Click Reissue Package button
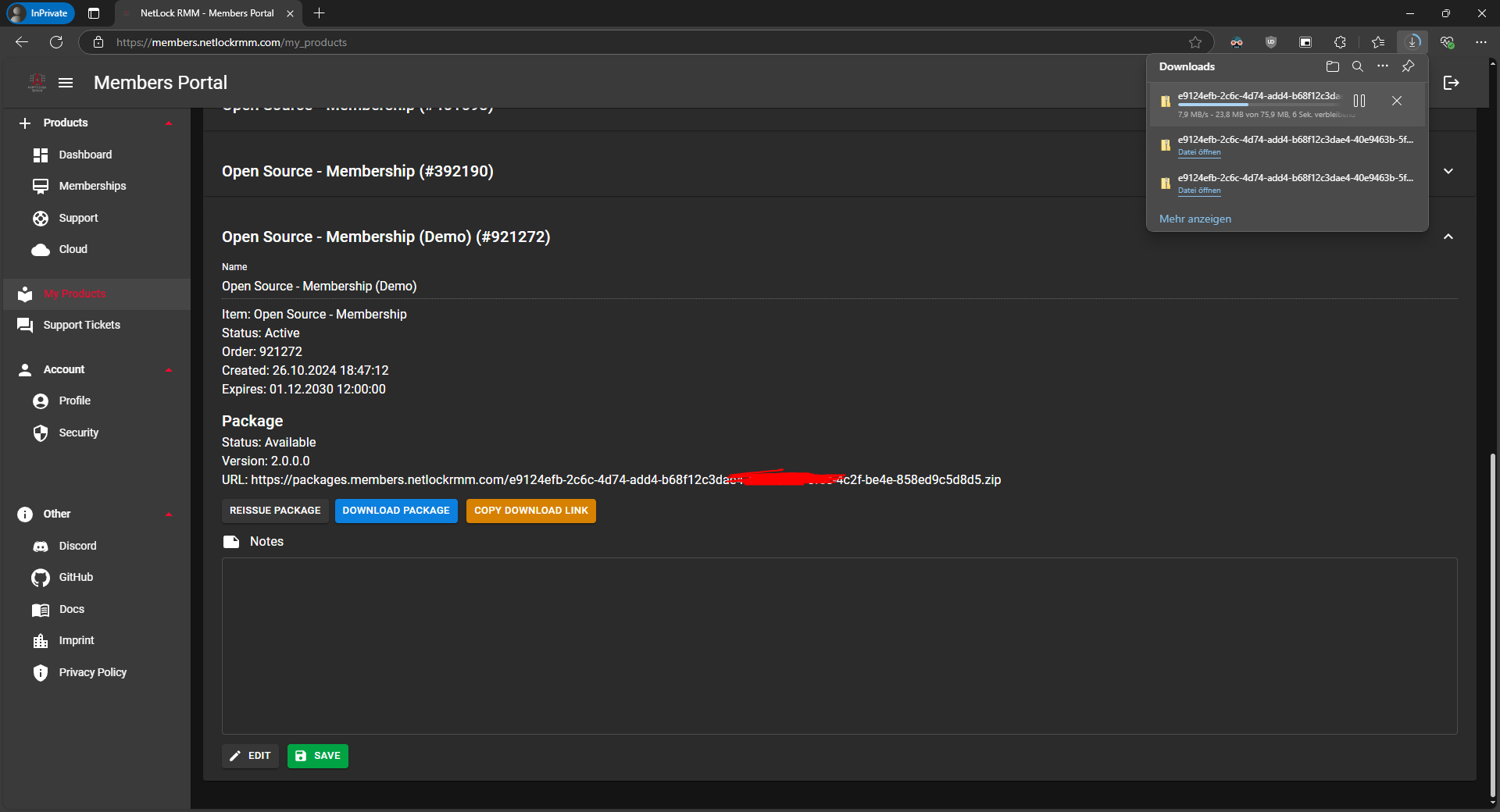 coord(275,511)
